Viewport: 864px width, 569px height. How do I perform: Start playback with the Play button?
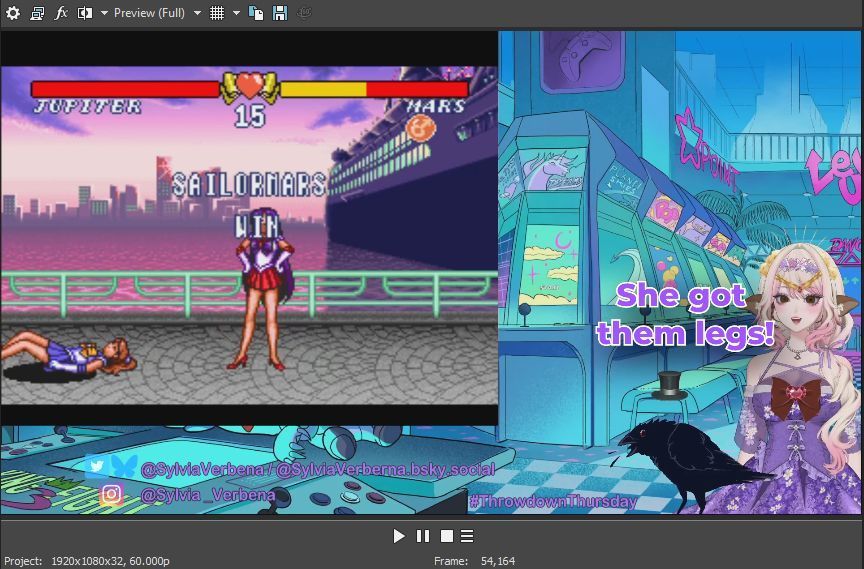click(399, 536)
